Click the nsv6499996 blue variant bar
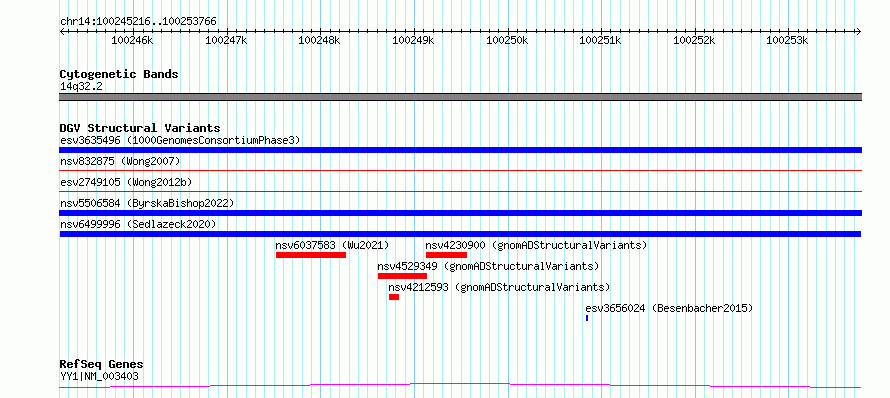The width and height of the screenshot is (890, 398). (x=460, y=234)
